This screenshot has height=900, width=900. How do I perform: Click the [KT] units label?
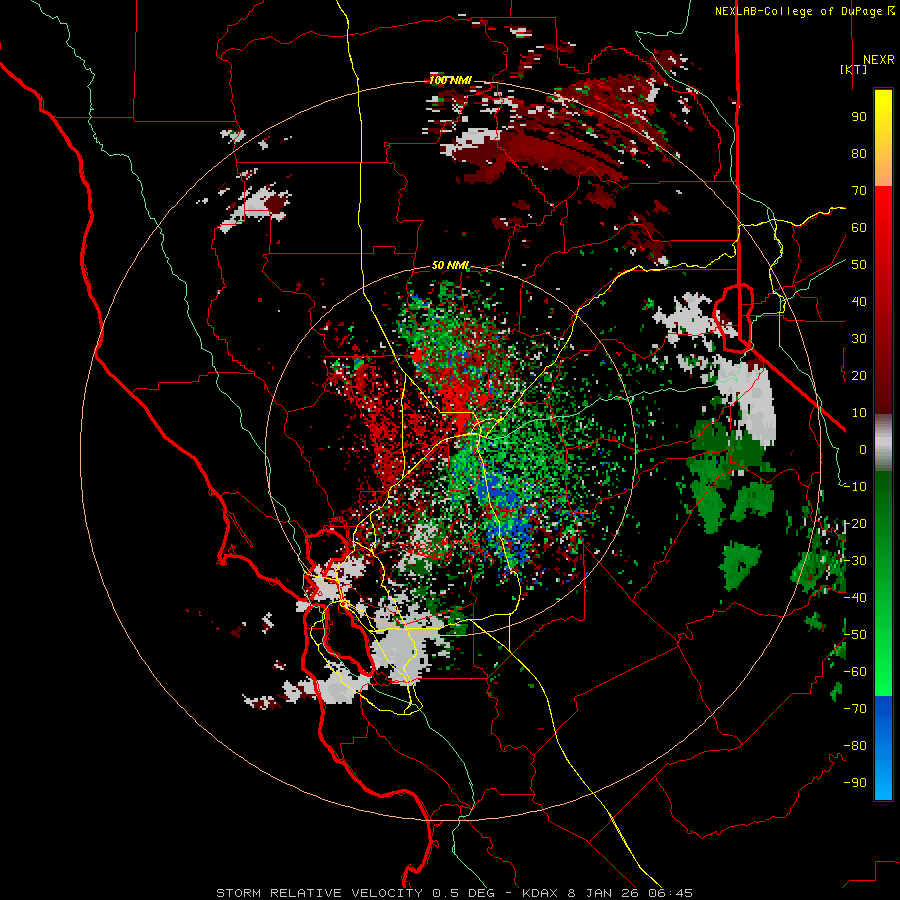point(853,69)
